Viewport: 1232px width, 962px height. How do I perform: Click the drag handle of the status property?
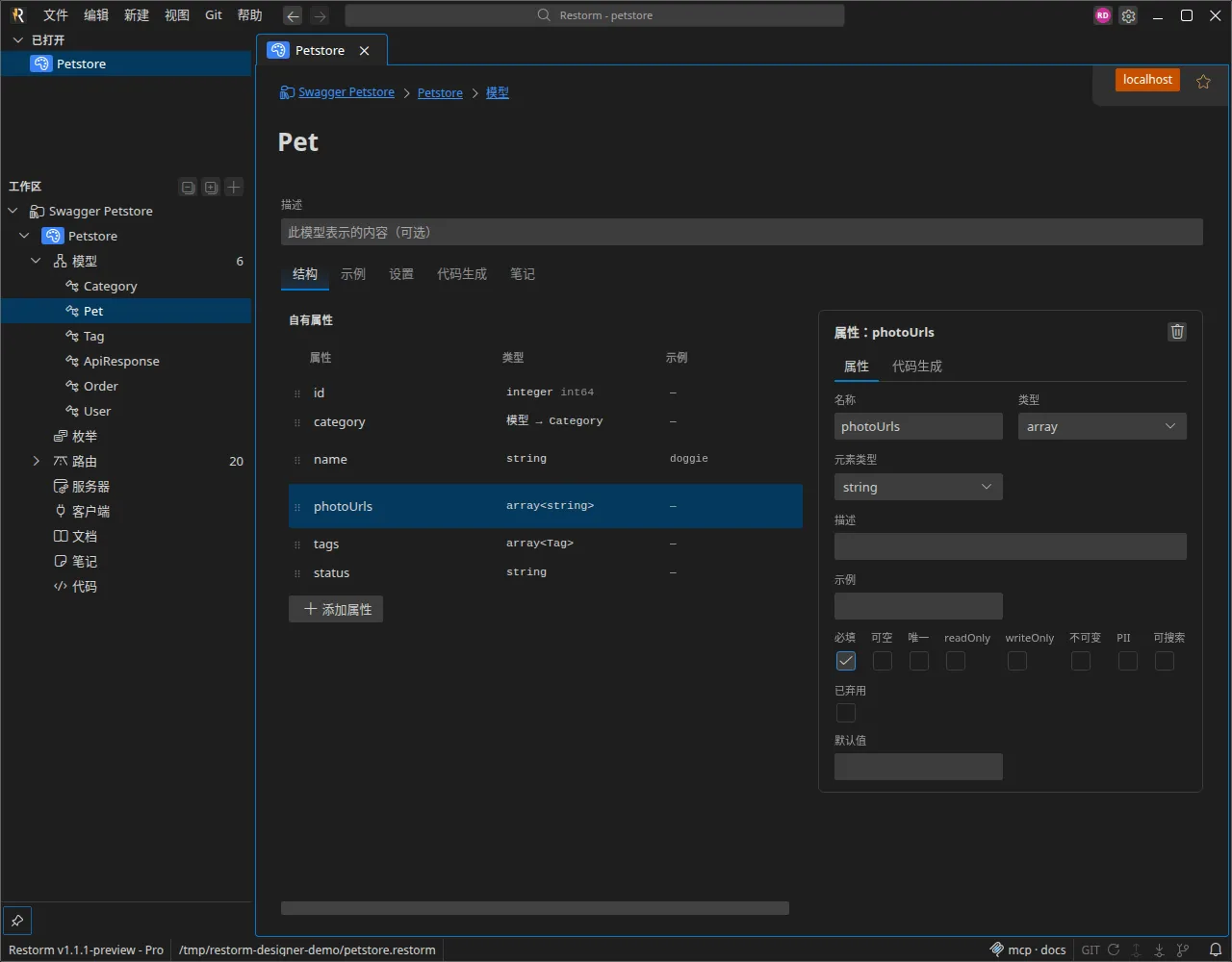(297, 573)
